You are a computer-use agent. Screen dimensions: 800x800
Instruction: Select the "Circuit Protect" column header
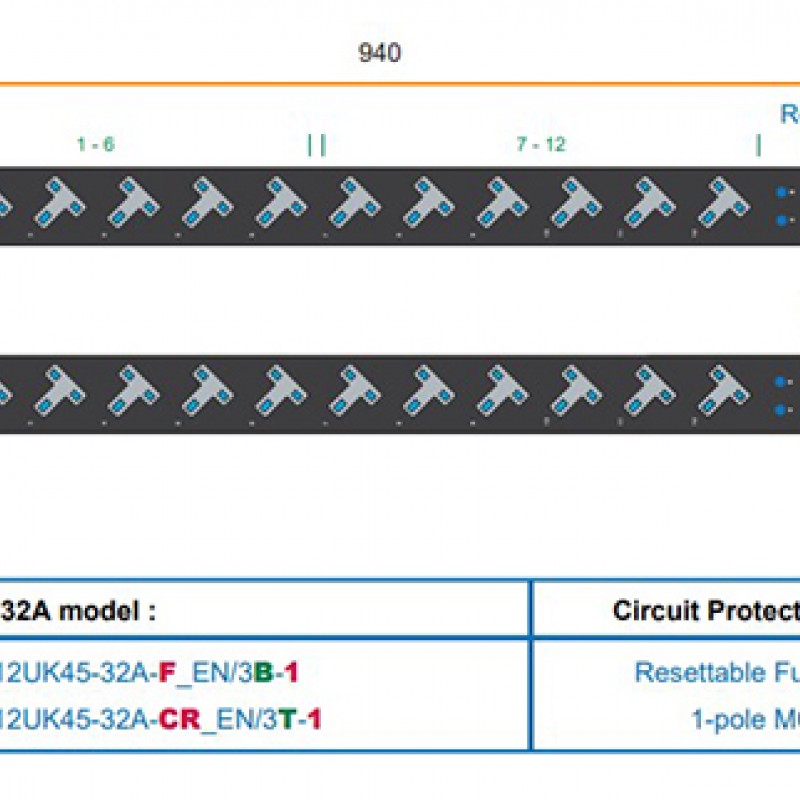click(x=705, y=610)
